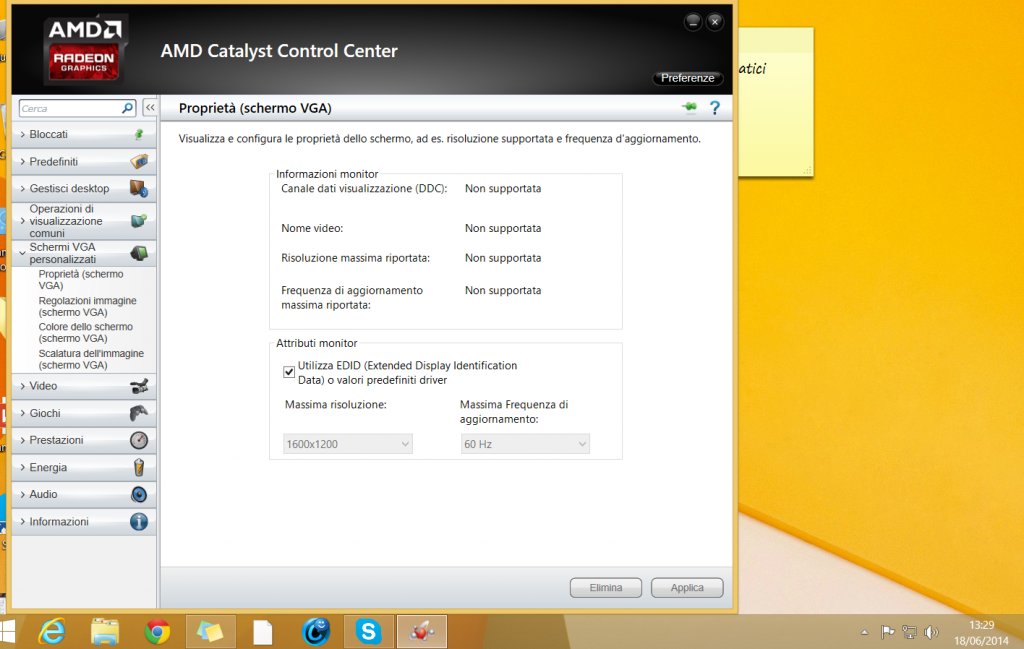Expand the Gestisci desktop section chevron
1024x649 pixels.
pos(23,189)
